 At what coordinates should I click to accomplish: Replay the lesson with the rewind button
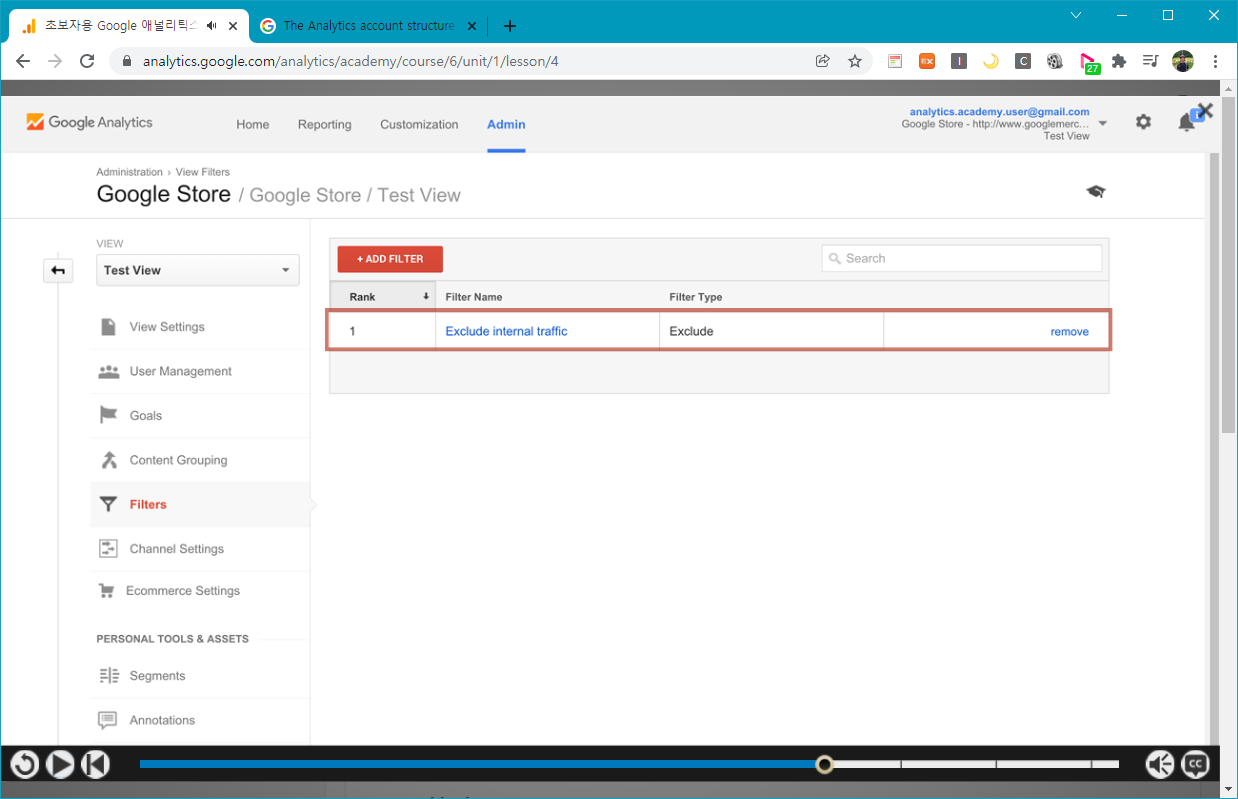coord(24,765)
